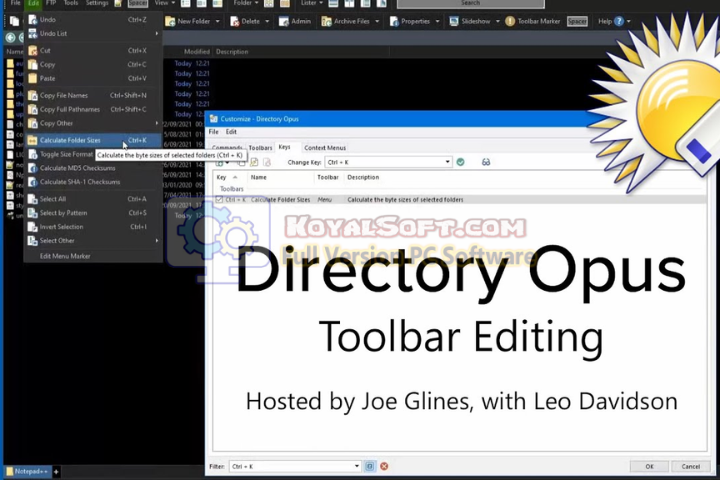Click the green checkmark apply-key icon
This screenshot has height=480, width=720.
tap(460, 162)
